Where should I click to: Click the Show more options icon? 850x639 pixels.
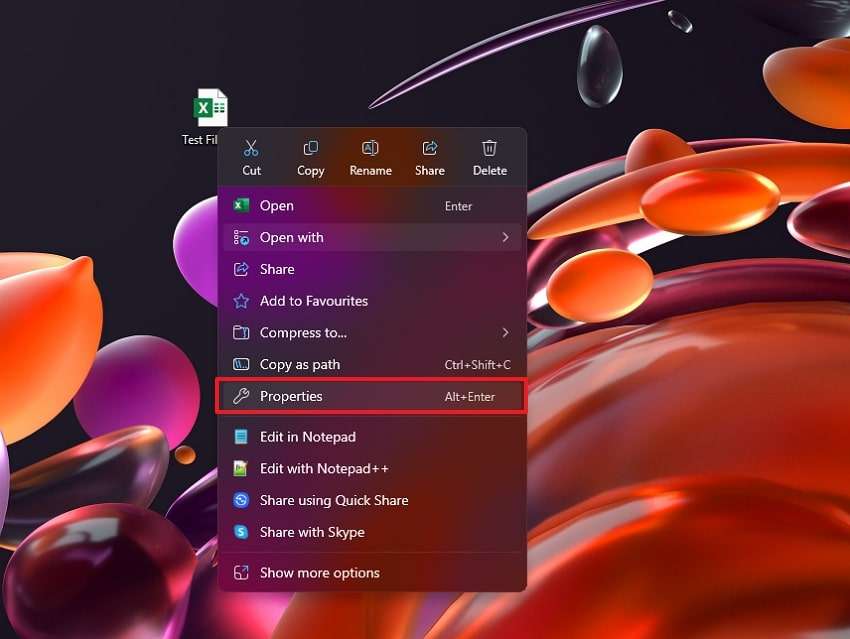241,572
